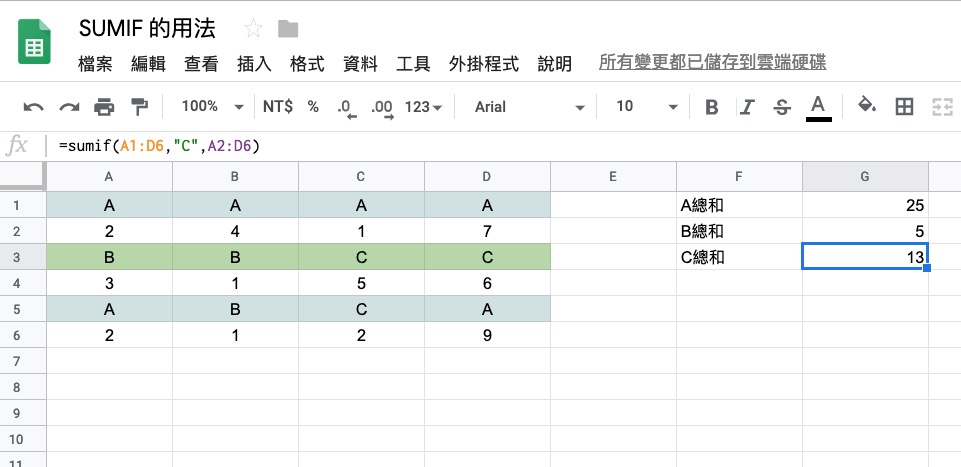Toggle bold formatting
Image resolution: width=961 pixels, height=467 pixels.
pyautogui.click(x=712, y=107)
